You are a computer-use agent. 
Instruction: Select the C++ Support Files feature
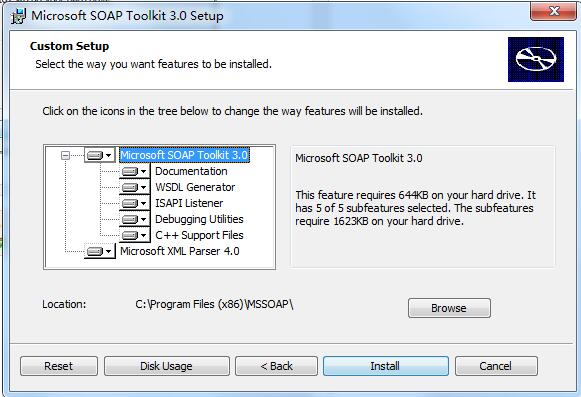click(199, 235)
